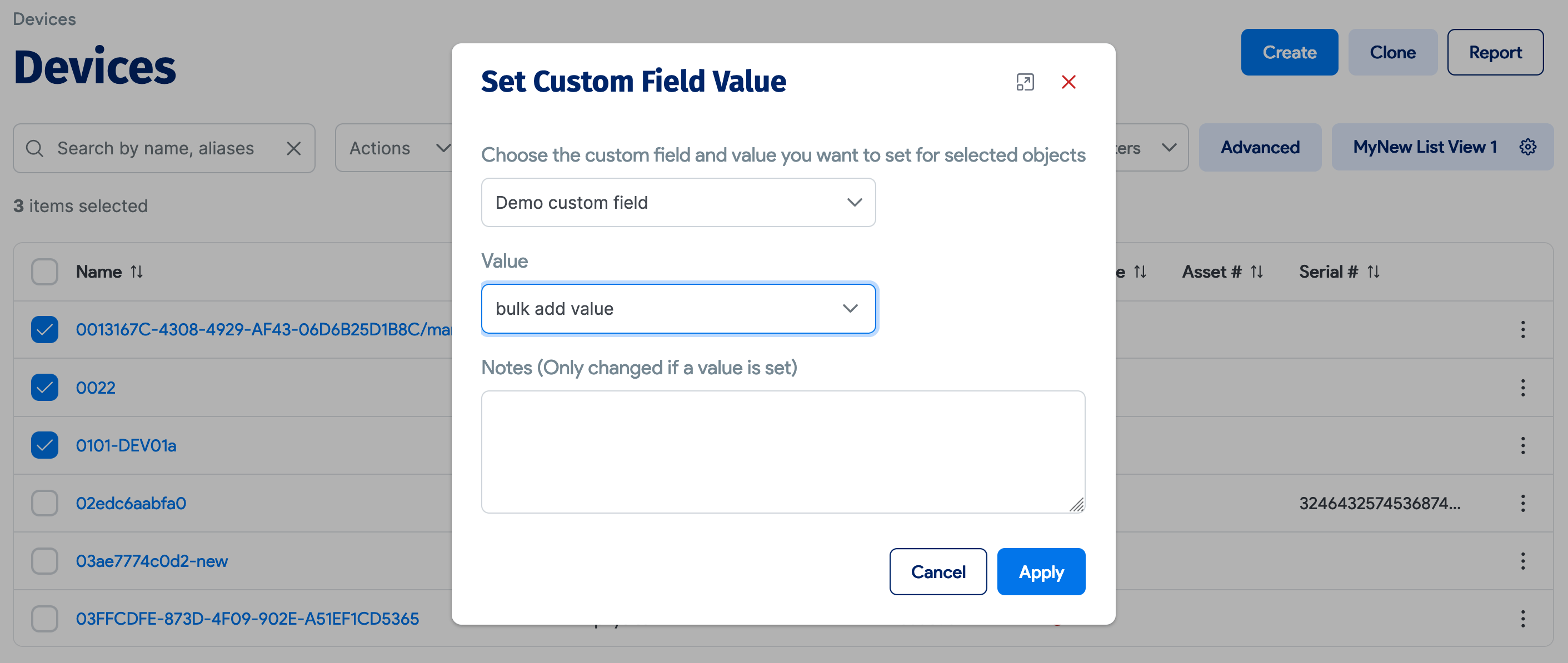Open the kebab menu for 0101-DEV01a row
Screen dimensions: 1568x663
coord(1522,445)
